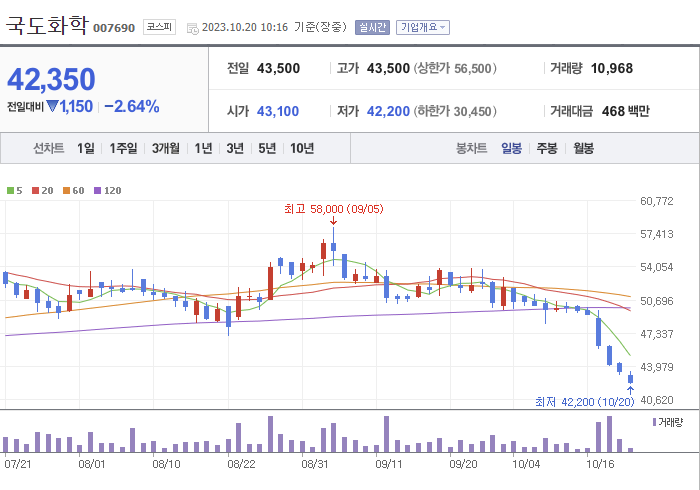Screen dimensions: 700x490
Task: Click the 10/16 date axis label
Action: click(600, 464)
